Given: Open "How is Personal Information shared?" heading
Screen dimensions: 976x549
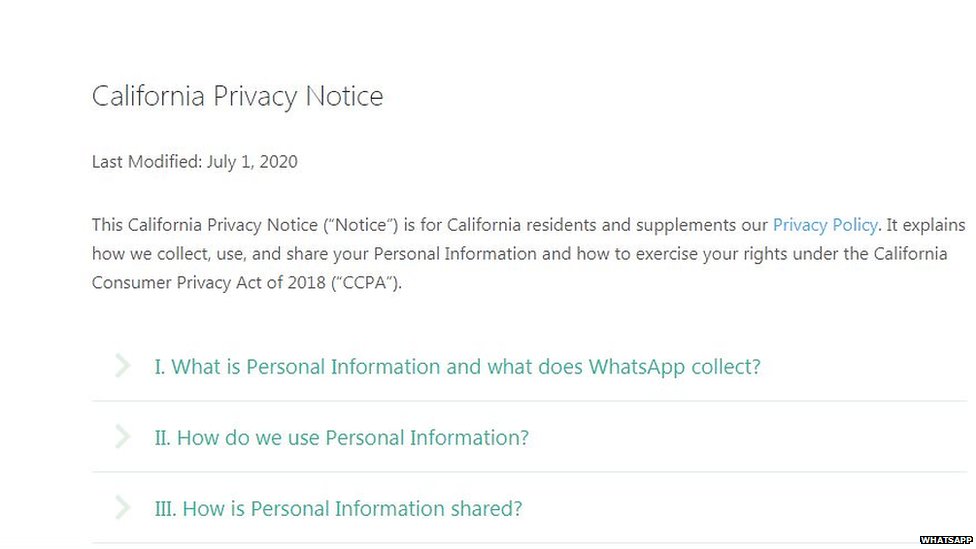Looking at the screenshot, I should [x=338, y=509].
